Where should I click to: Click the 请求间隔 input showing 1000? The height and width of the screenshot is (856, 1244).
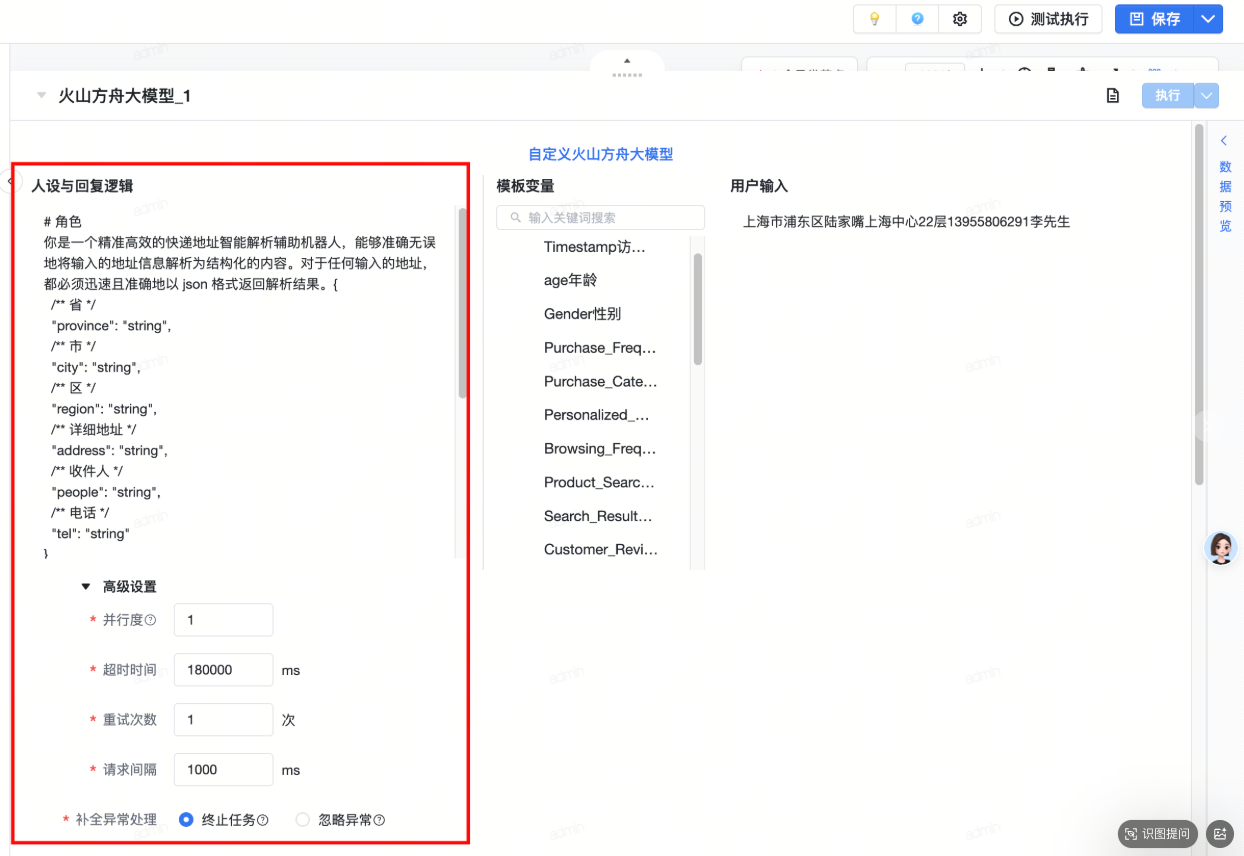click(x=223, y=770)
